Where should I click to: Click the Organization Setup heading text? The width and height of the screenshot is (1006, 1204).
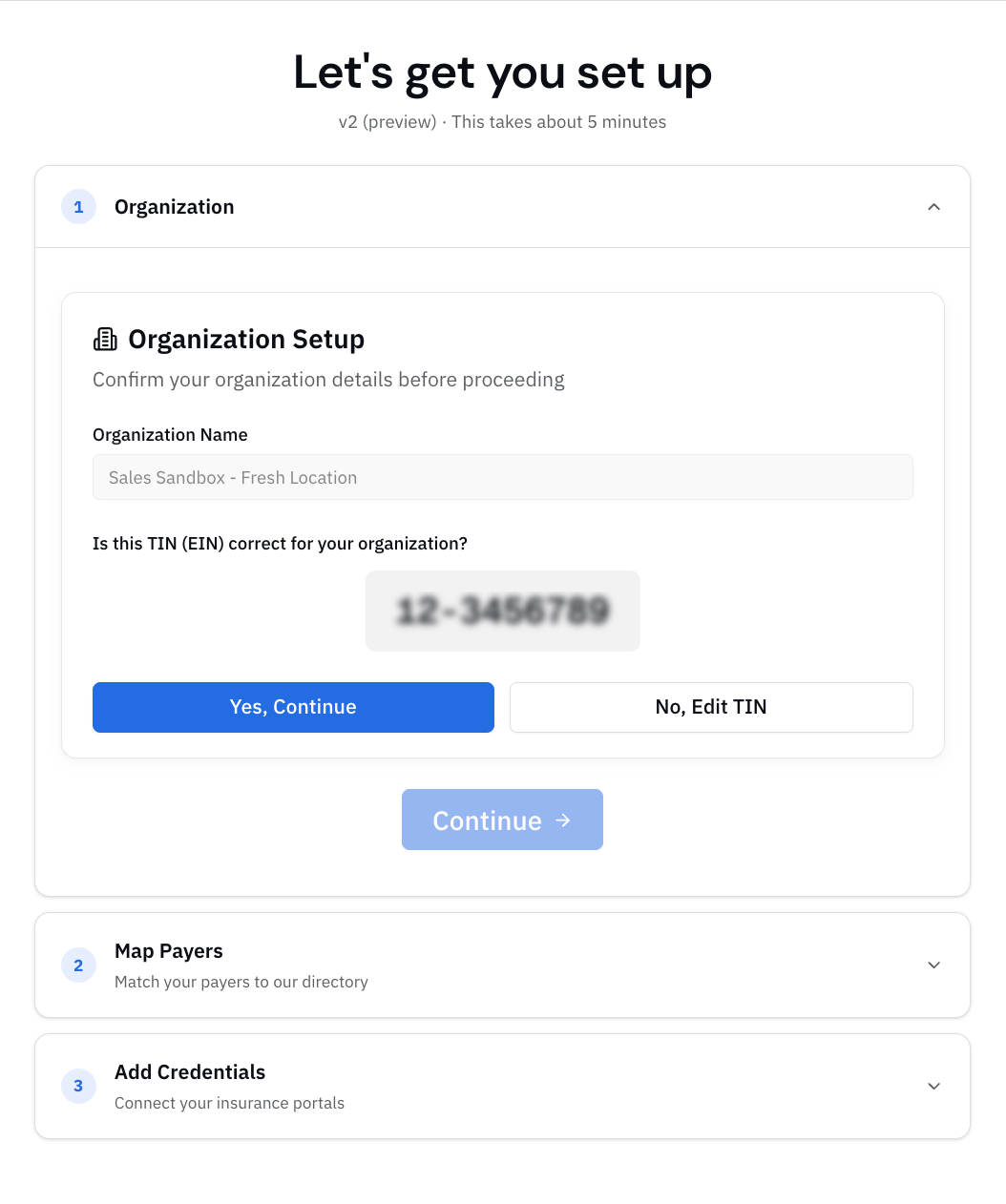pos(246,340)
